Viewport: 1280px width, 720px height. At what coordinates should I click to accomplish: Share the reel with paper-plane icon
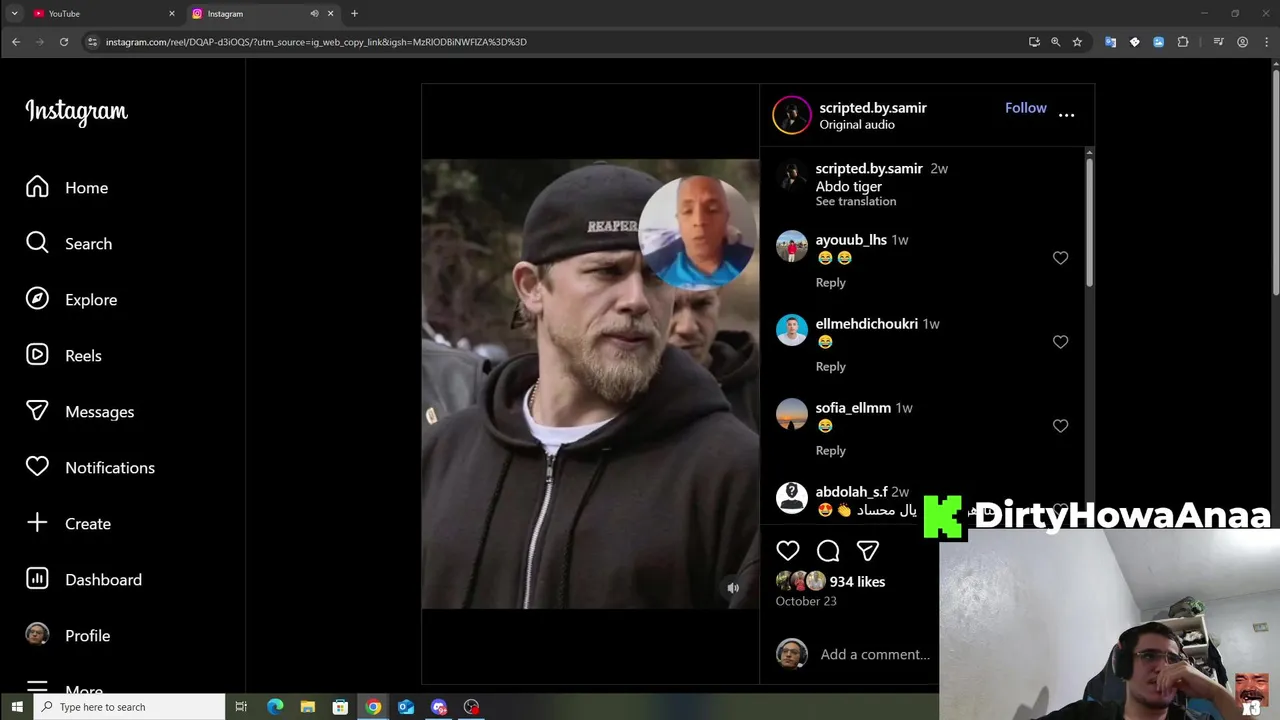pyautogui.click(x=868, y=551)
